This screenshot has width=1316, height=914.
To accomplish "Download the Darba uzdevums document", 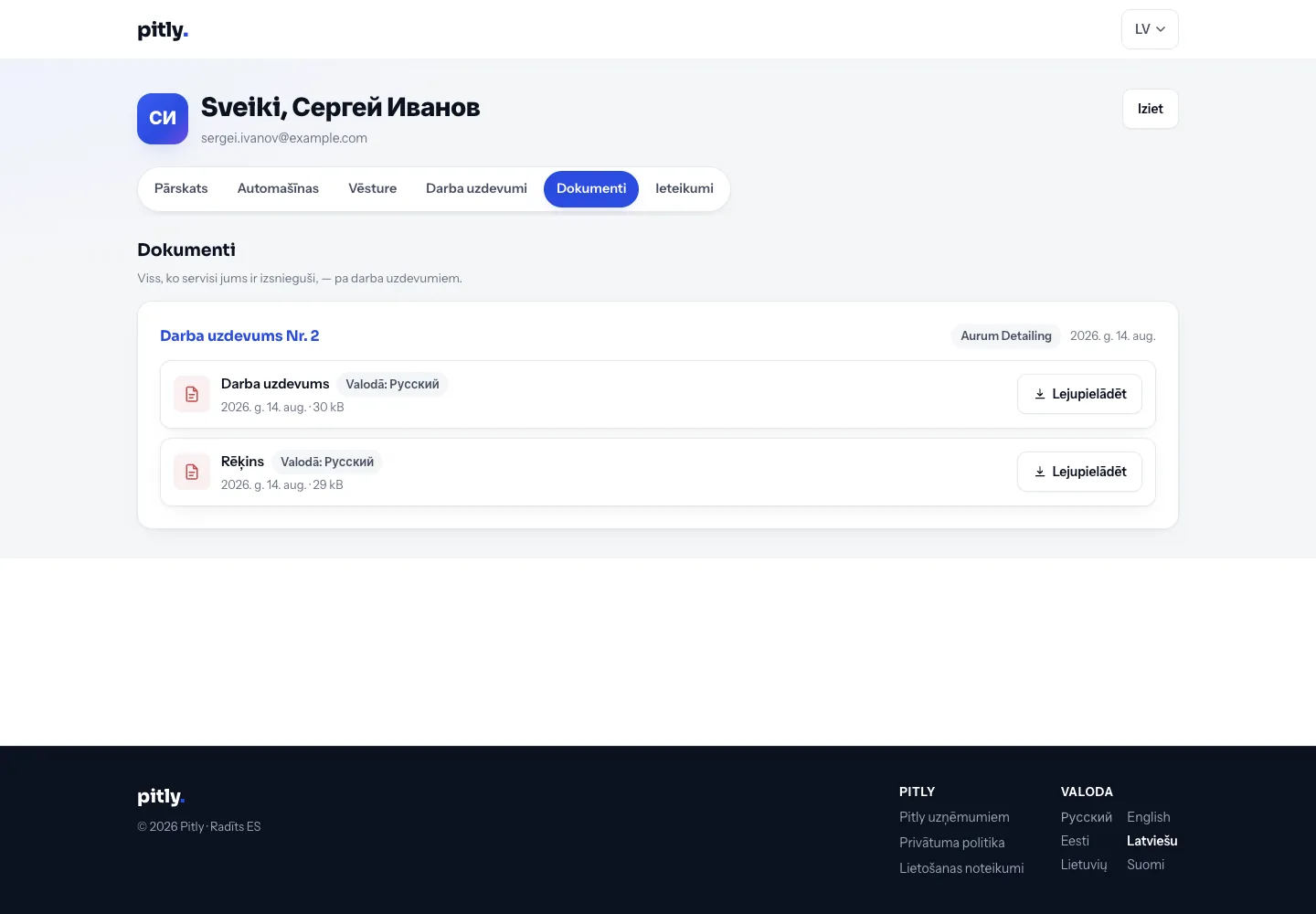I will (x=1079, y=394).
